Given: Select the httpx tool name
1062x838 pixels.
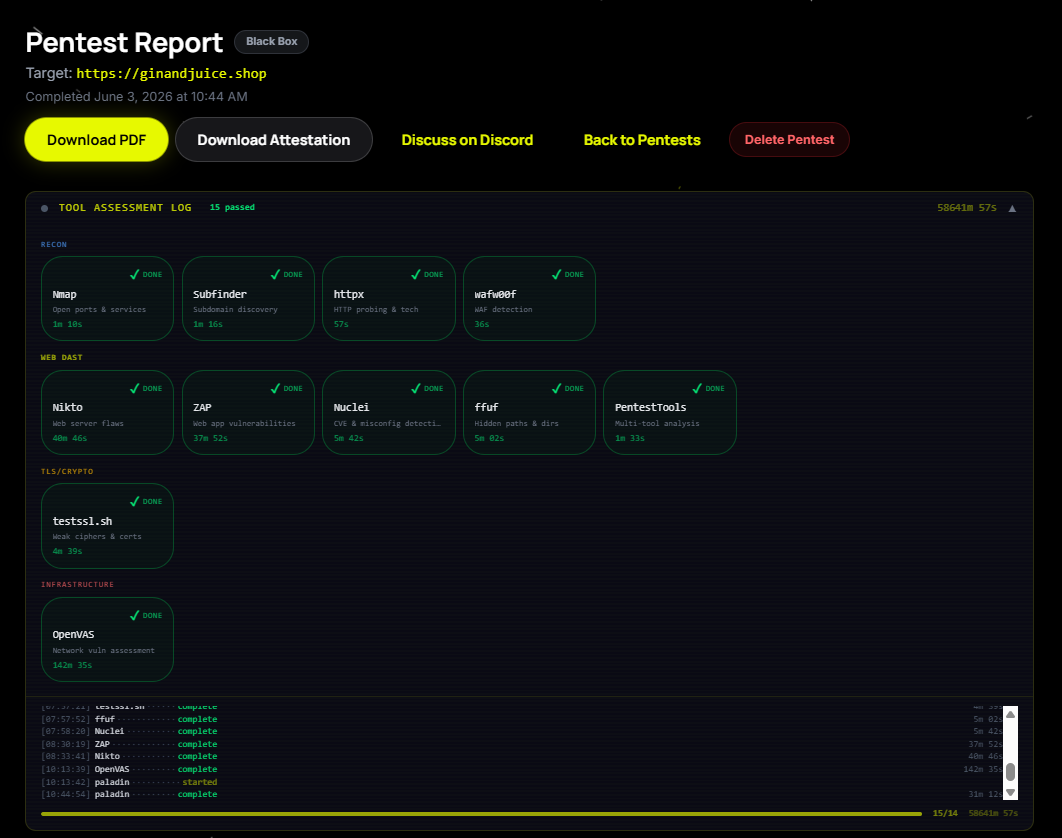Looking at the screenshot, I should click(x=349, y=294).
